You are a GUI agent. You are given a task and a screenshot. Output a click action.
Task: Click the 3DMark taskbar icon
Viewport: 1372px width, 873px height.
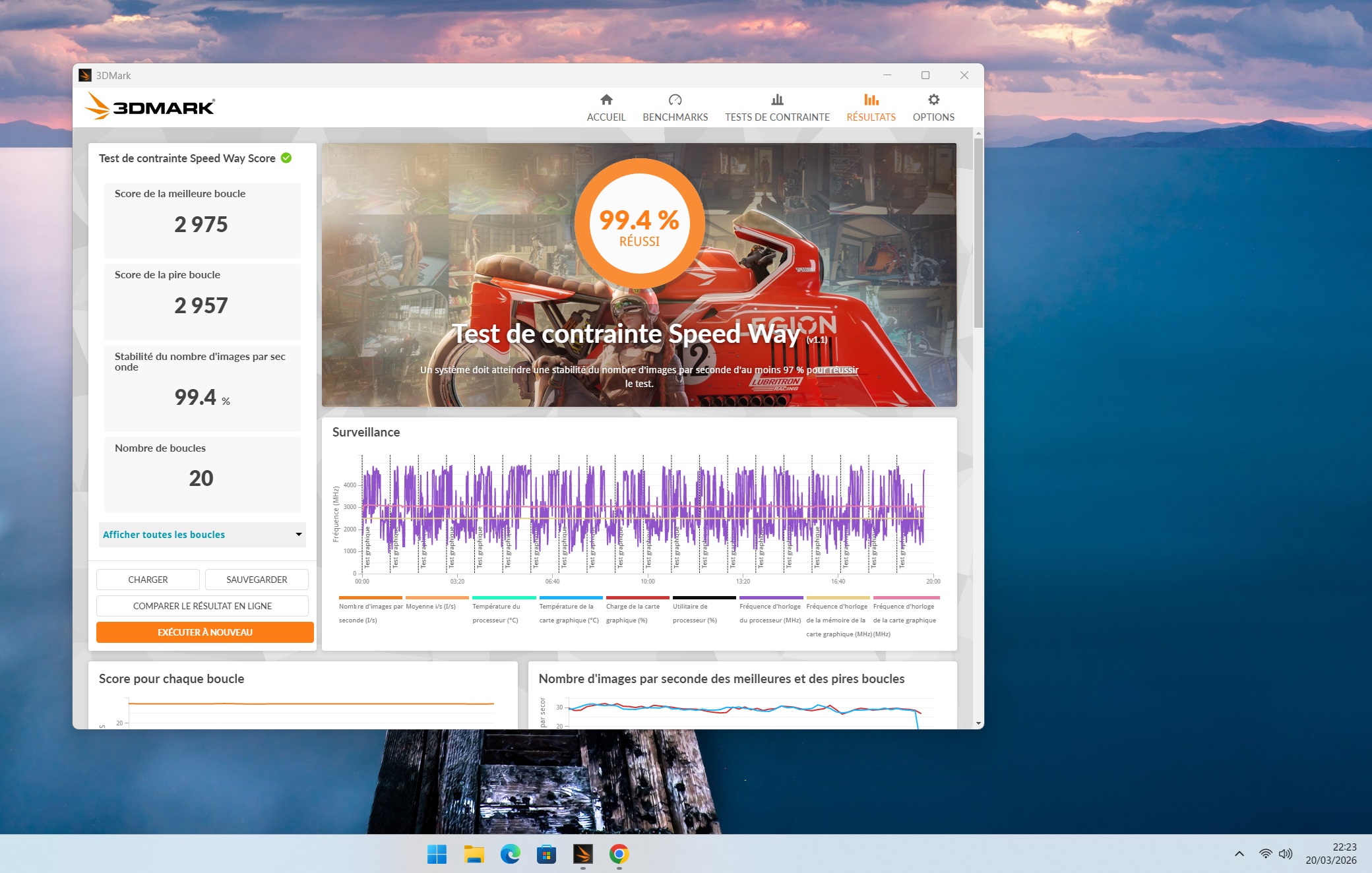tap(583, 855)
